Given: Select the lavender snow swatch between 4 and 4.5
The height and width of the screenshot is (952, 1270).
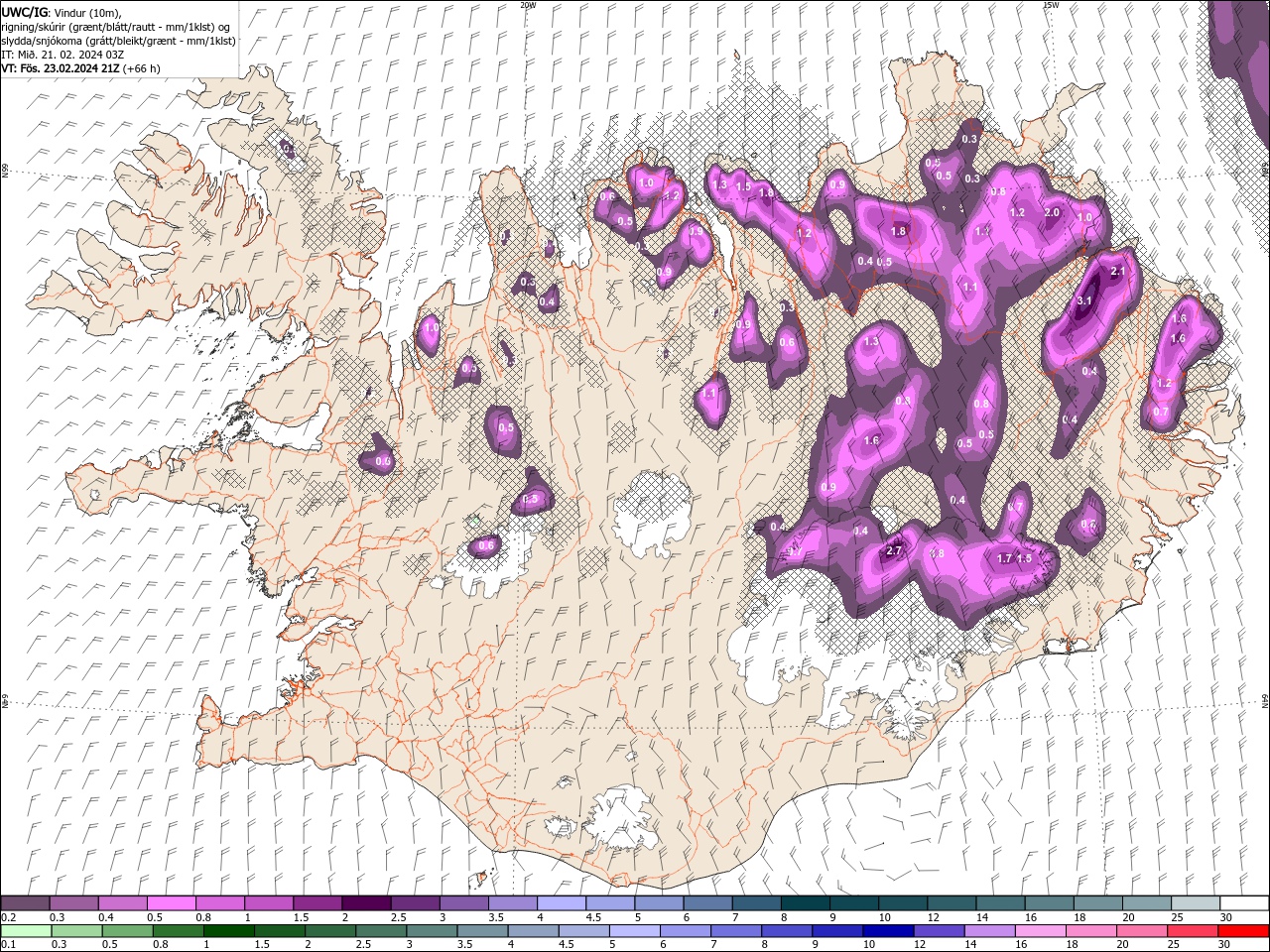Looking at the screenshot, I should click(x=561, y=903).
